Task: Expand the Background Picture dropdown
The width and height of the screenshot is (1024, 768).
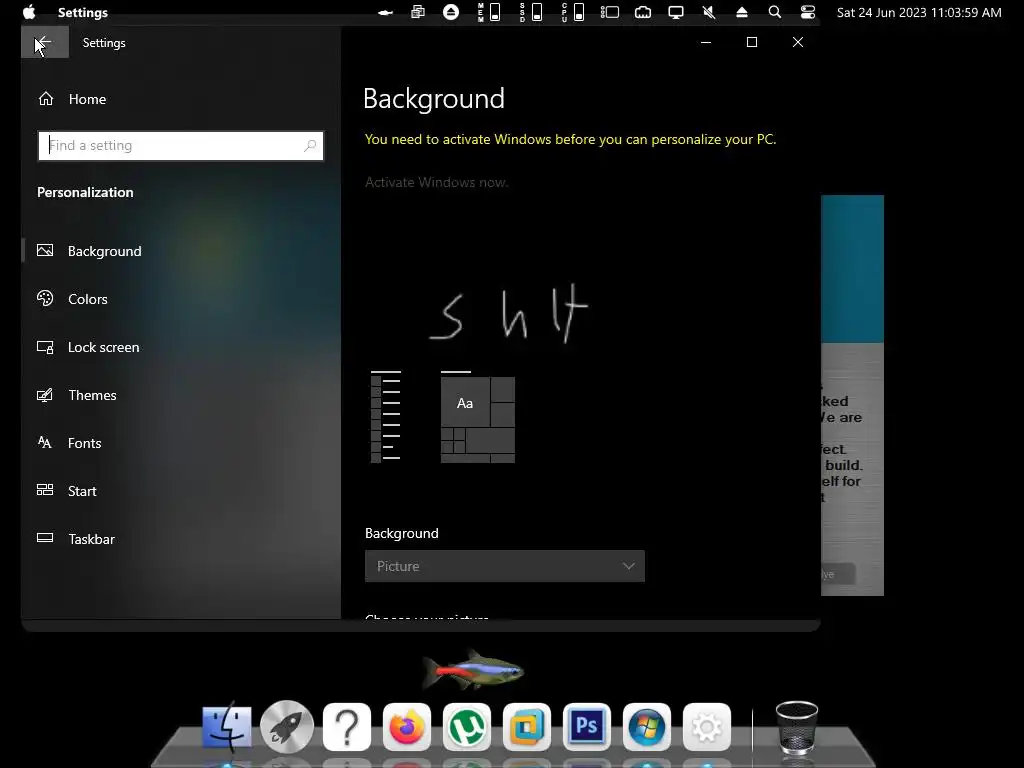Action: [505, 566]
